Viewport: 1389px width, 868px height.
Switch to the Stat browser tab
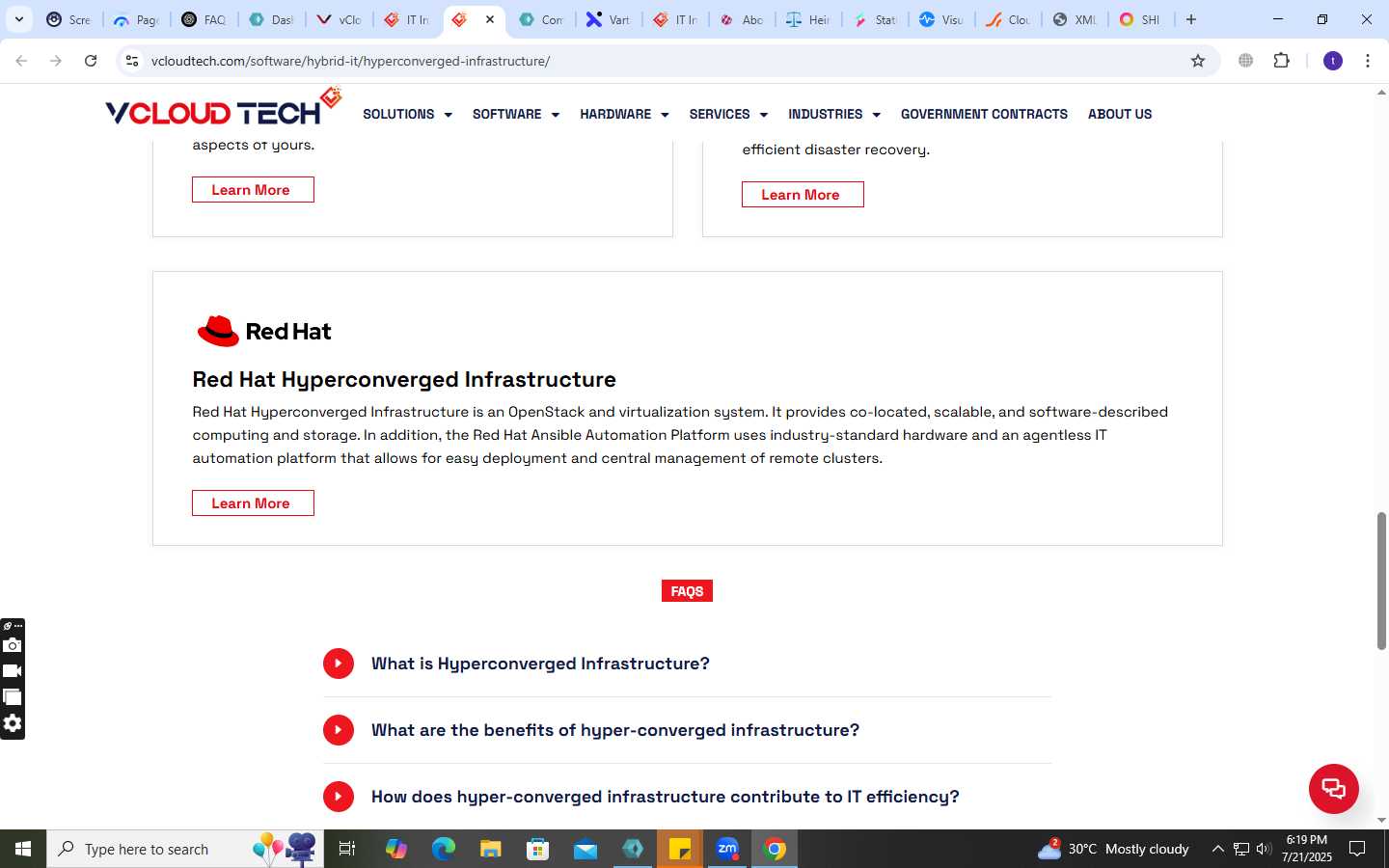875,19
